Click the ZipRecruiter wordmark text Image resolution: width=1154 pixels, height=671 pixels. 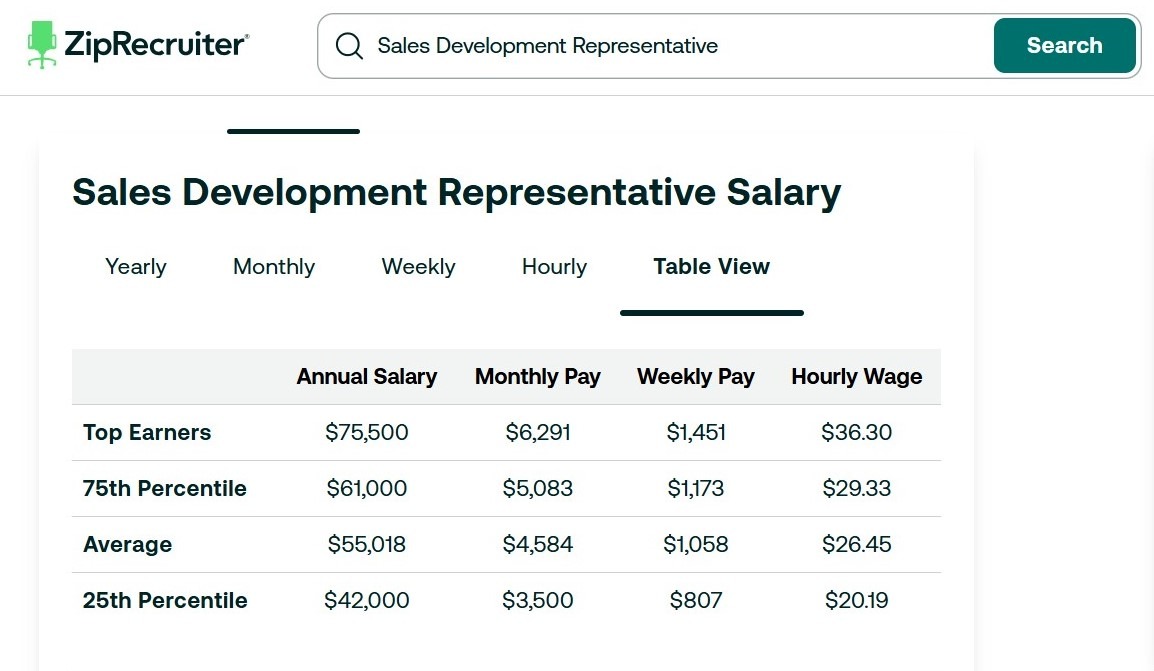point(156,45)
